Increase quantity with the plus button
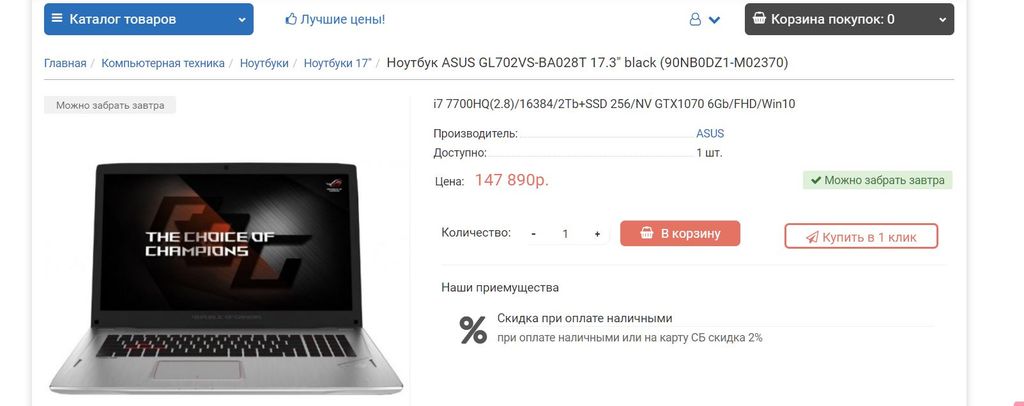Viewport: 1024px width, 406px height. point(597,234)
